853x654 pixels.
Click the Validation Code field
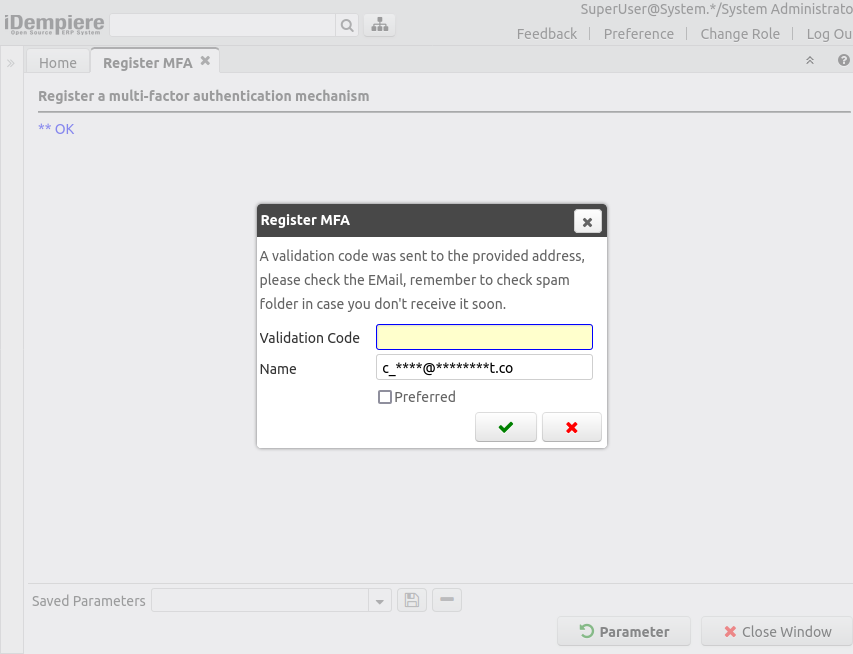(484, 337)
